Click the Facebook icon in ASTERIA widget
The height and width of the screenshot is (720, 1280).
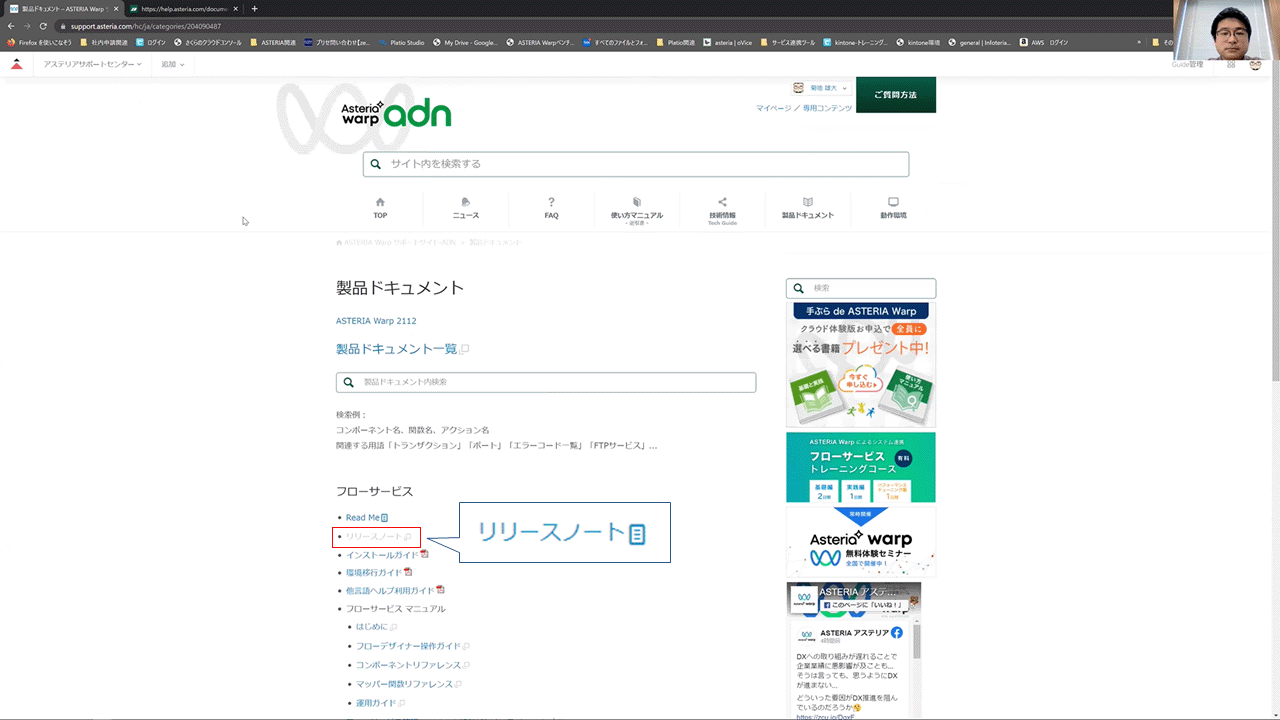[897, 633]
